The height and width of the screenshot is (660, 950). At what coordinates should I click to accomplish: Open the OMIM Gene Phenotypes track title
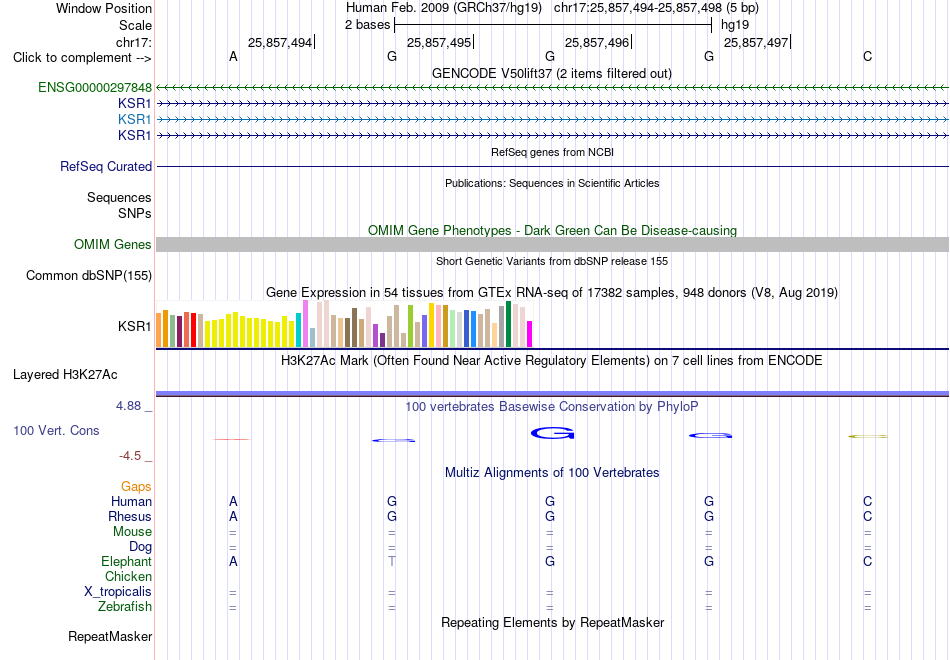point(552,230)
